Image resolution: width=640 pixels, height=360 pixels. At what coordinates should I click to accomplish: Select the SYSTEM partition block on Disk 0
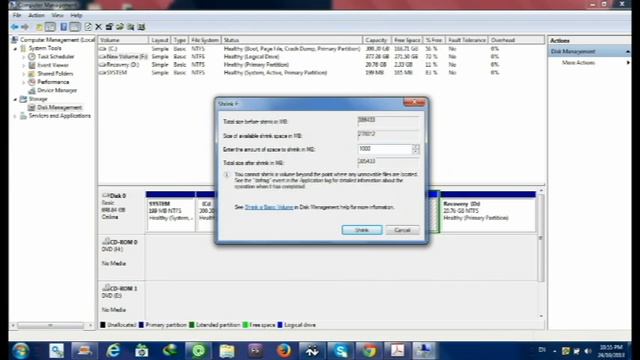click(x=171, y=212)
